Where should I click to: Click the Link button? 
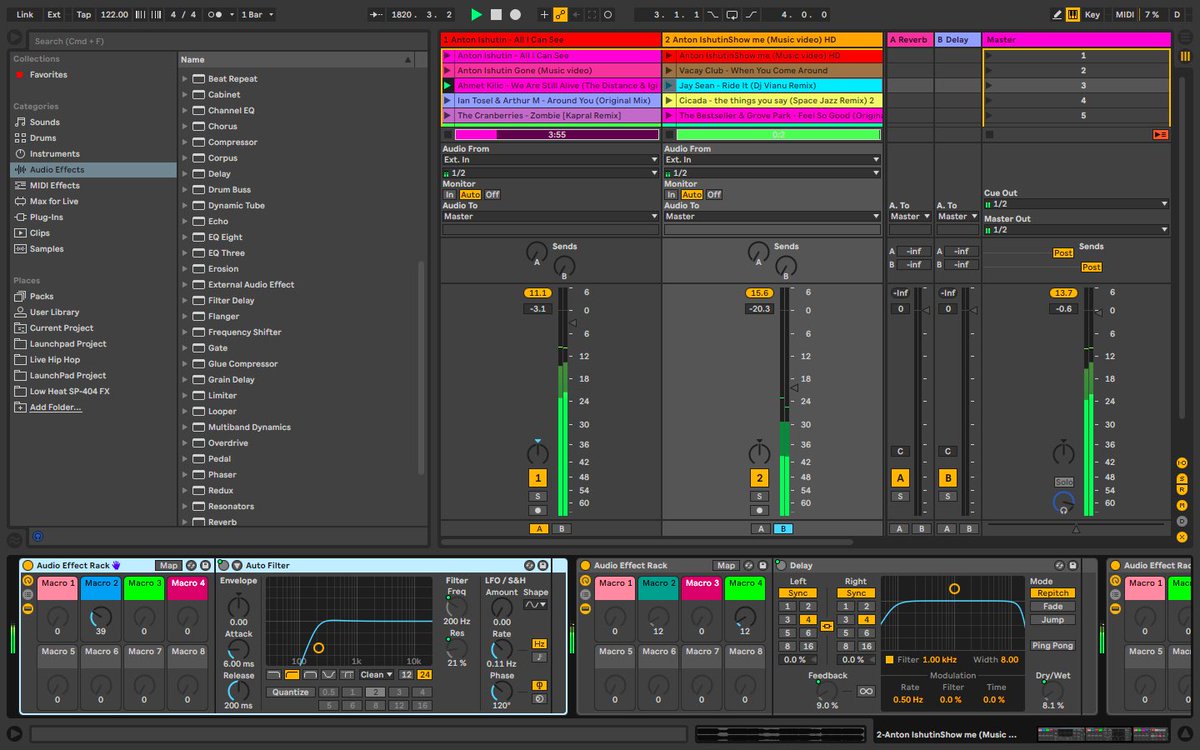tap(25, 15)
